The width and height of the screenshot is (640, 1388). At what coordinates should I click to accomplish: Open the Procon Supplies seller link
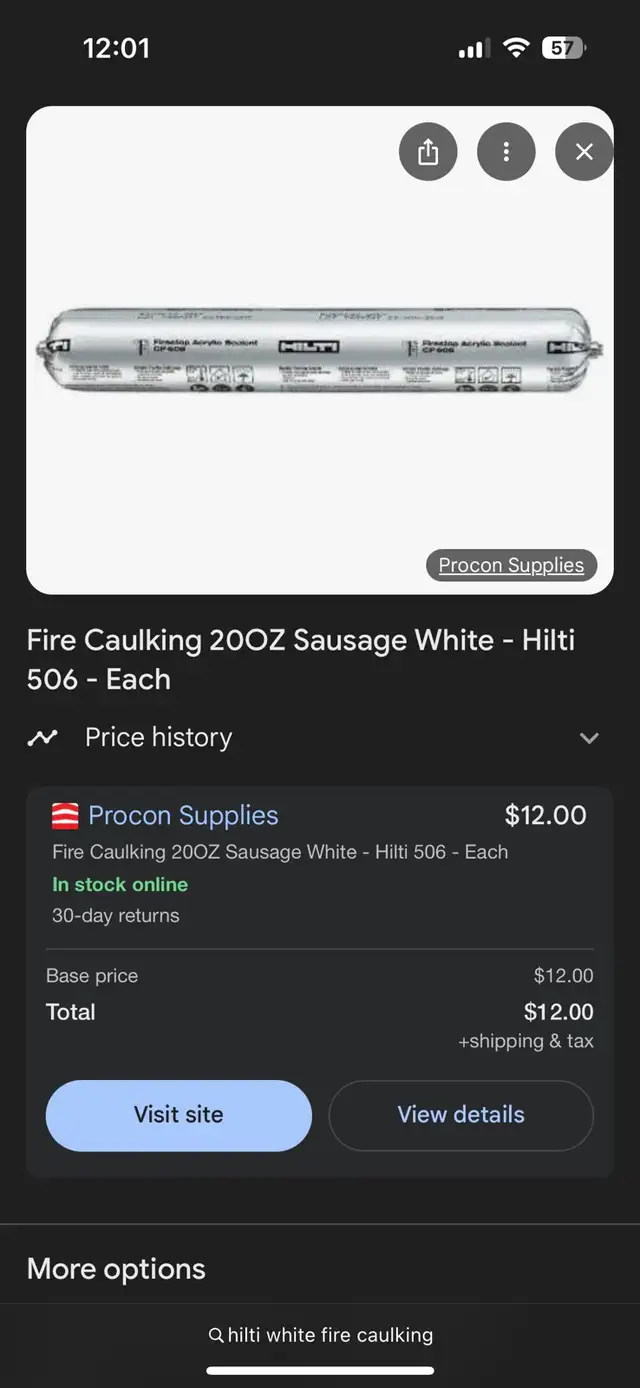pyautogui.click(x=183, y=815)
